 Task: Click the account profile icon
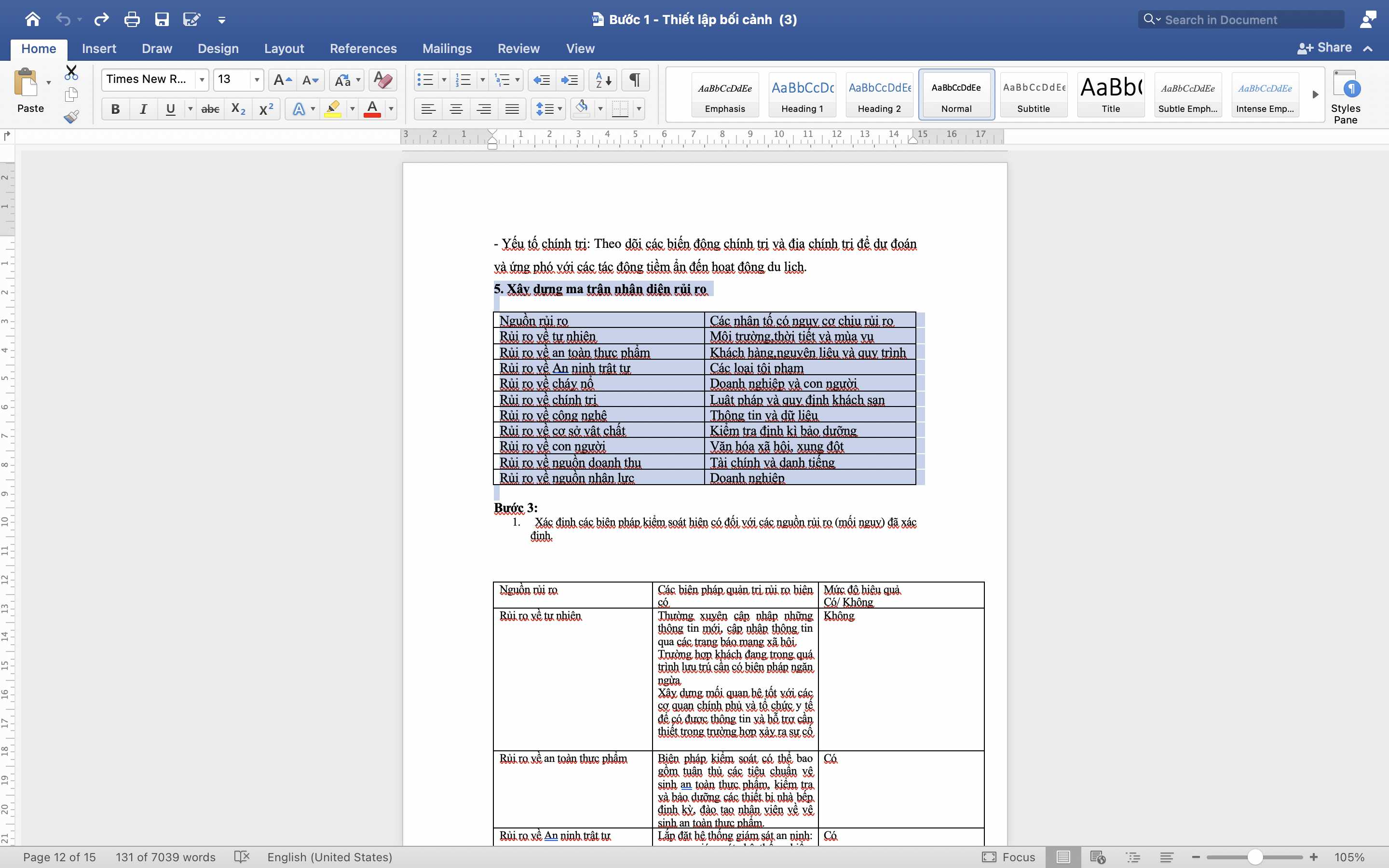click(x=1368, y=19)
